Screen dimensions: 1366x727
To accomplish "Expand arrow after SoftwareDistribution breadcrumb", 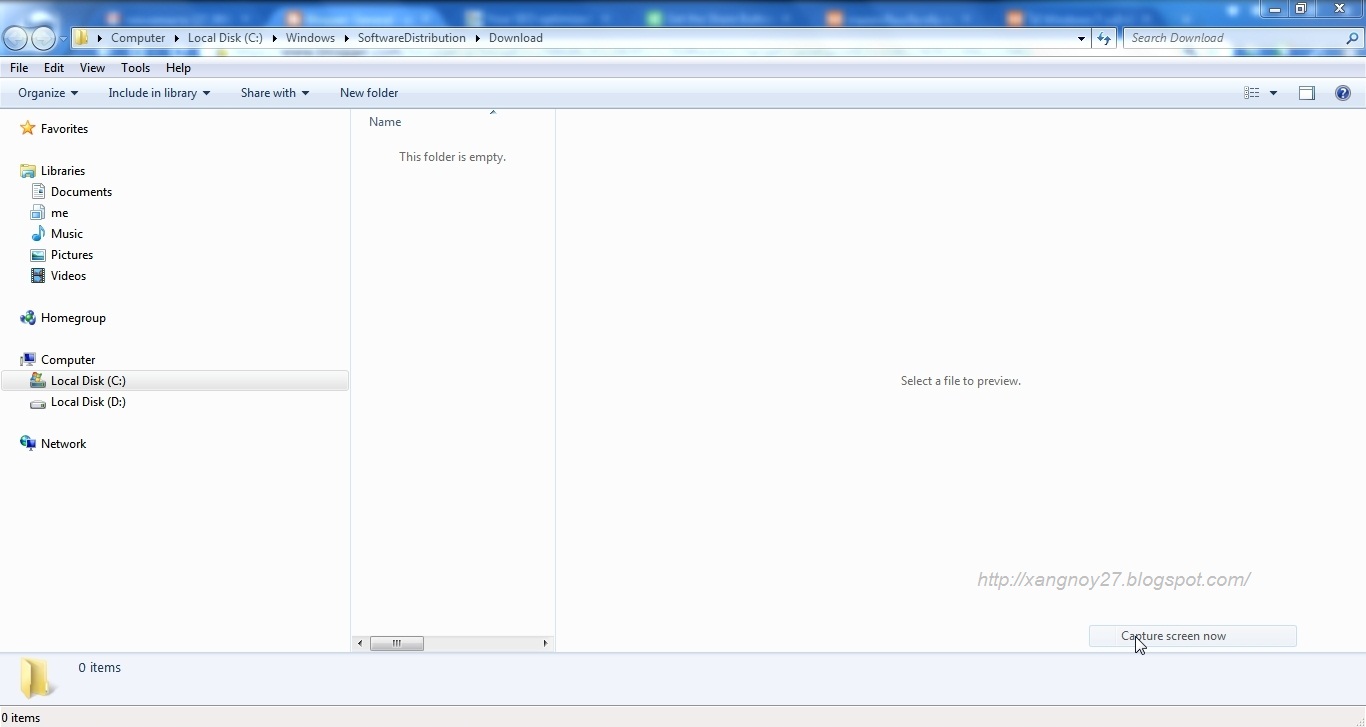I will point(478,38).
